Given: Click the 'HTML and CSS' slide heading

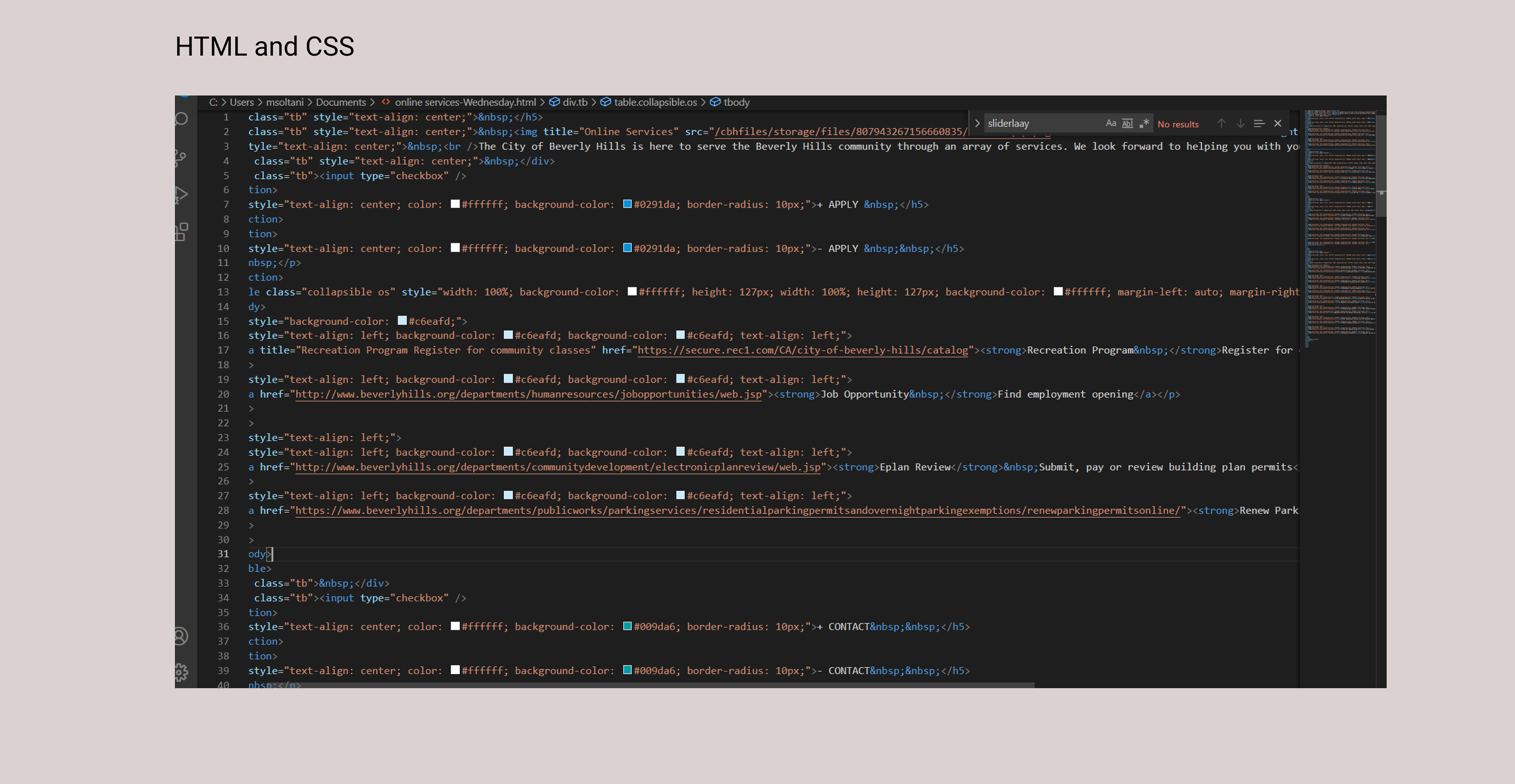Looking at the screenshot, I should [x=265, y=47].
